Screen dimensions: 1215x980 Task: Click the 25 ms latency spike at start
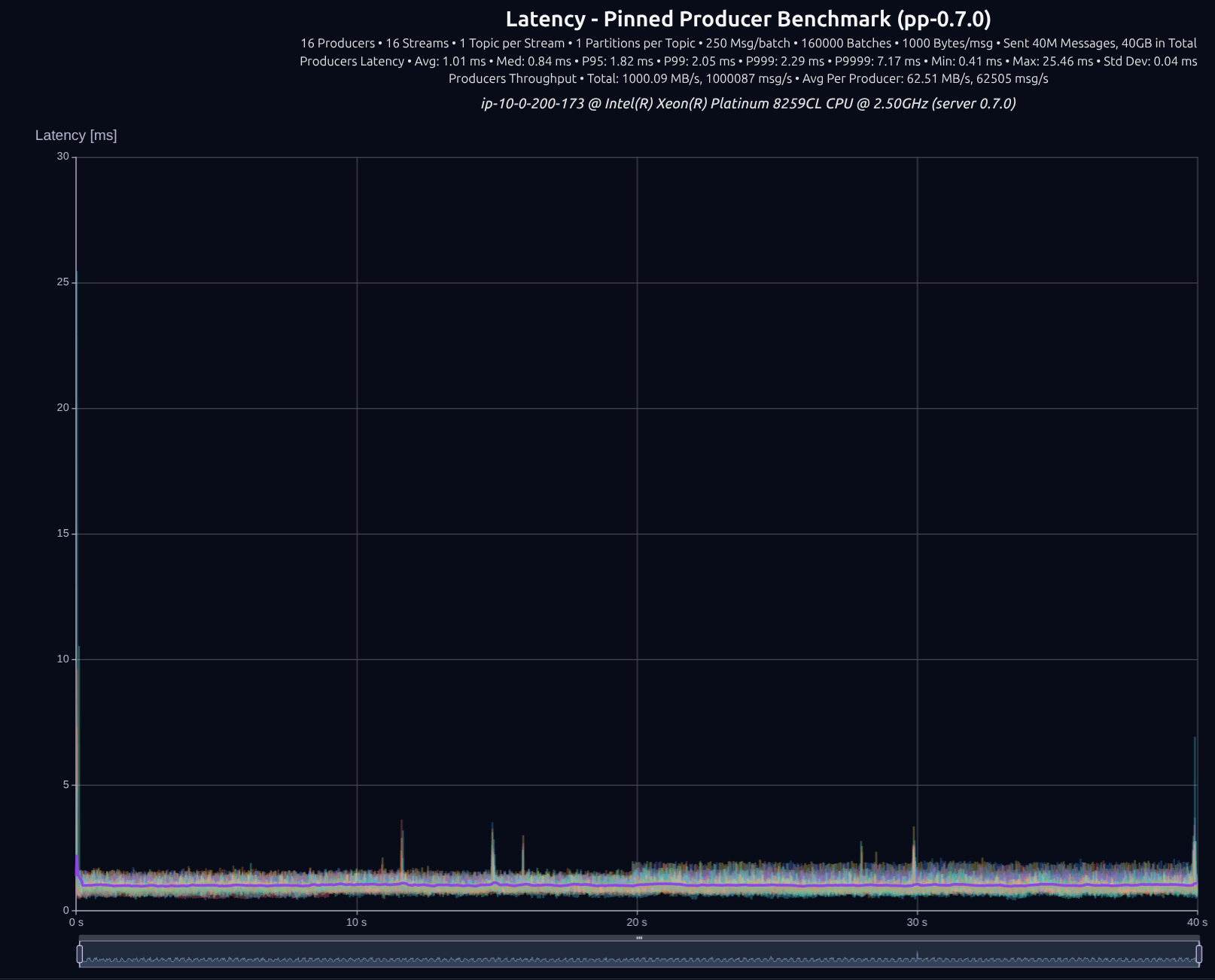77,275
